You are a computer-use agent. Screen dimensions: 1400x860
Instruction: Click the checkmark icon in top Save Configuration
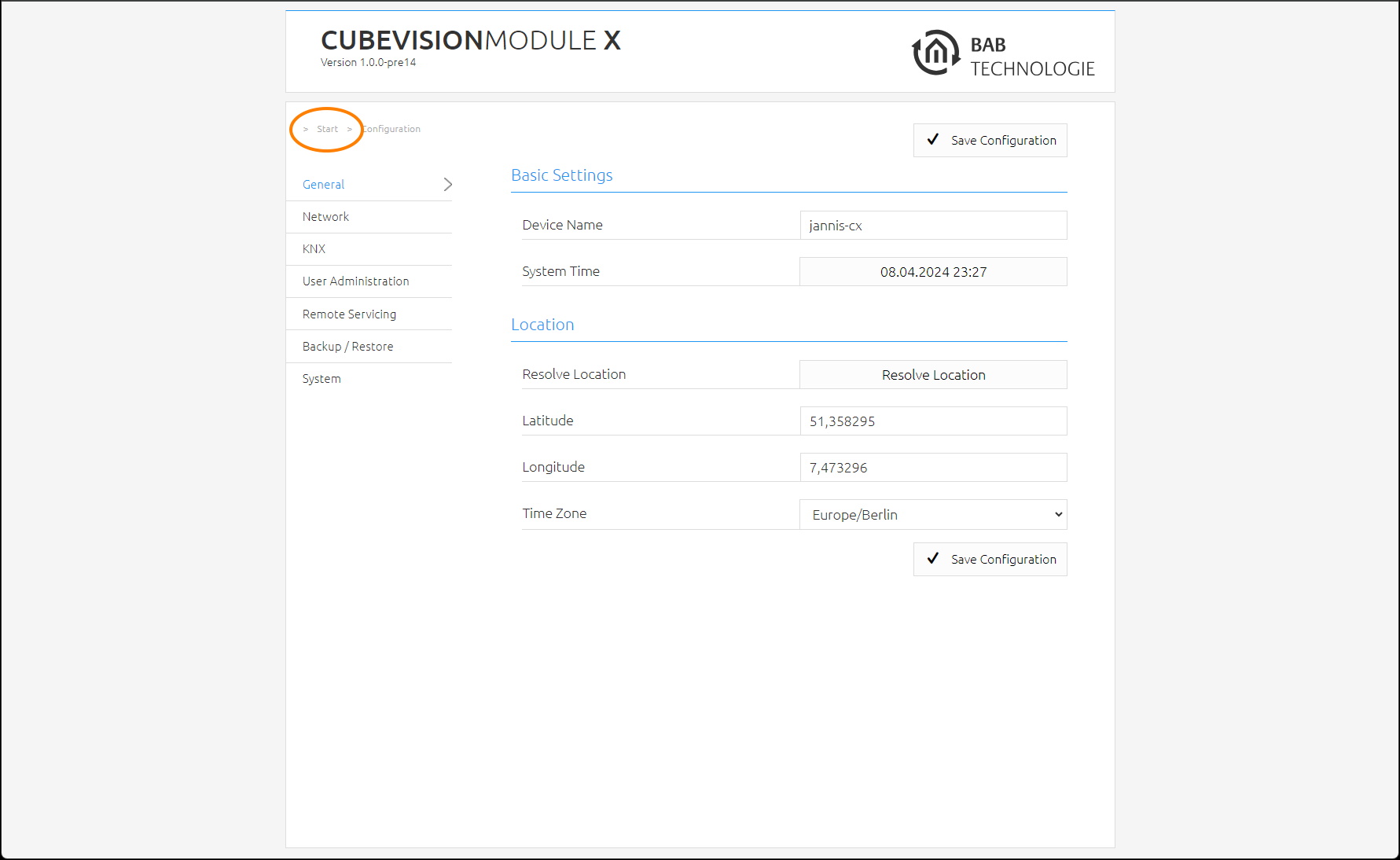point(933,140)
